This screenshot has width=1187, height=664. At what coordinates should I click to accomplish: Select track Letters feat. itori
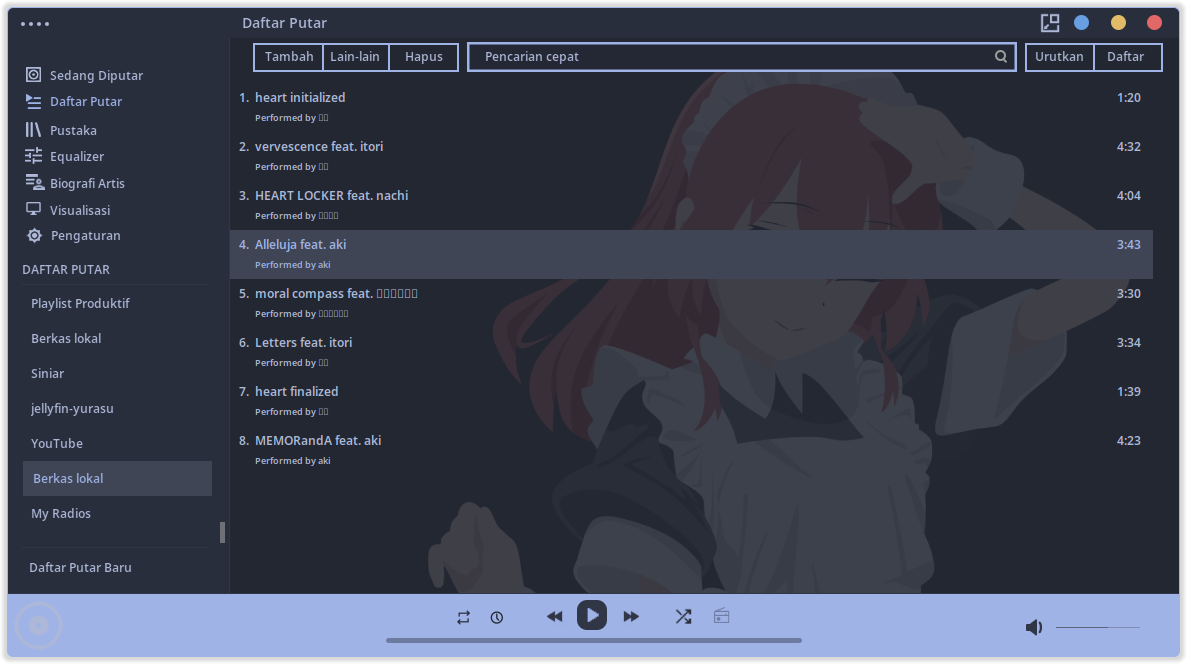tap(691, 352)
